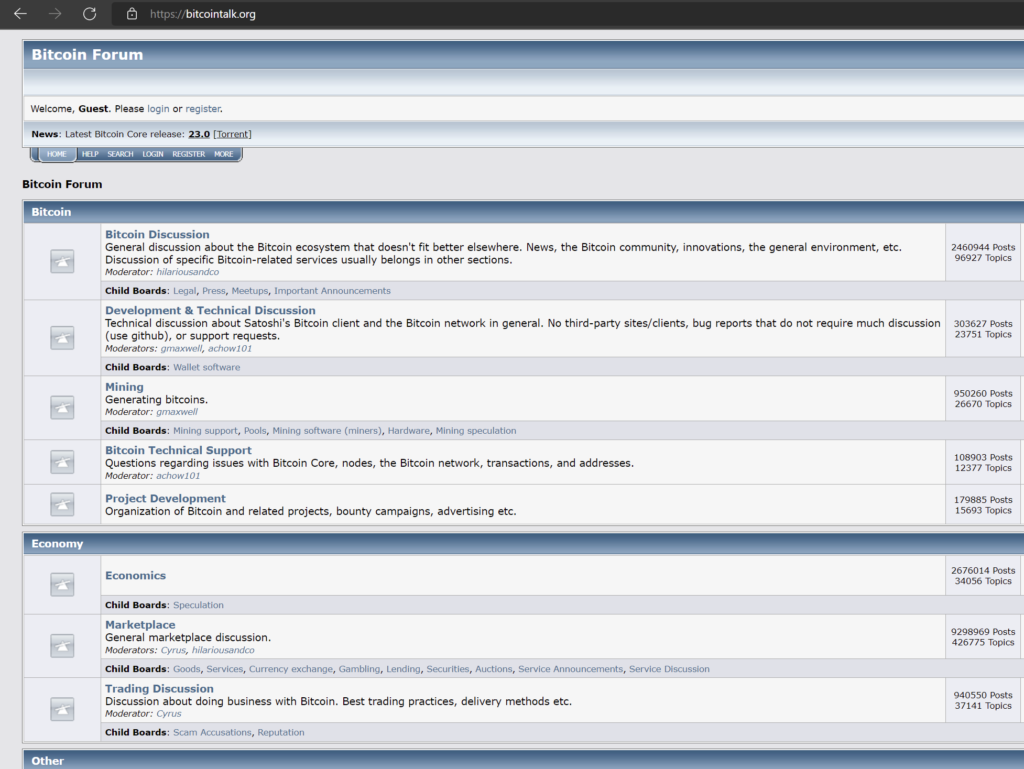Open the Mining speculation child board
Screen dimensions: 1024x769
tap(476, 431)
